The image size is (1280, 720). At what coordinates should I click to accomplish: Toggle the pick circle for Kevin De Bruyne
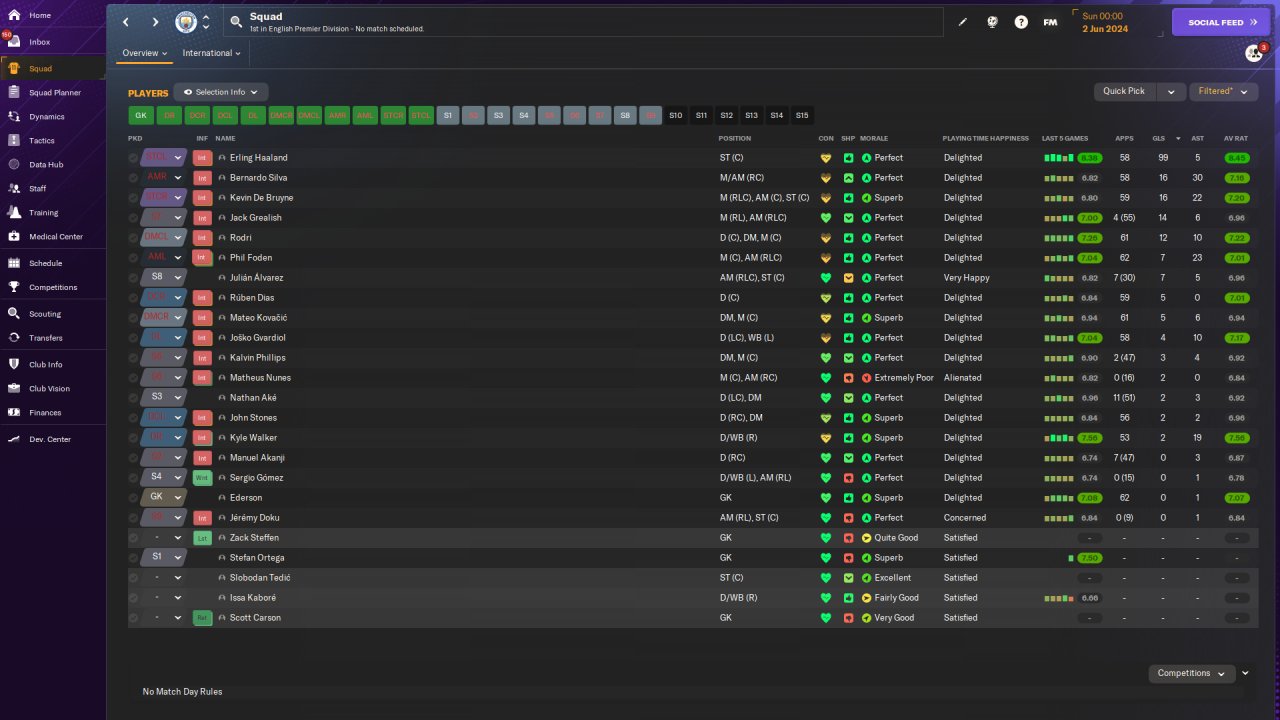(x=134, y=198)
